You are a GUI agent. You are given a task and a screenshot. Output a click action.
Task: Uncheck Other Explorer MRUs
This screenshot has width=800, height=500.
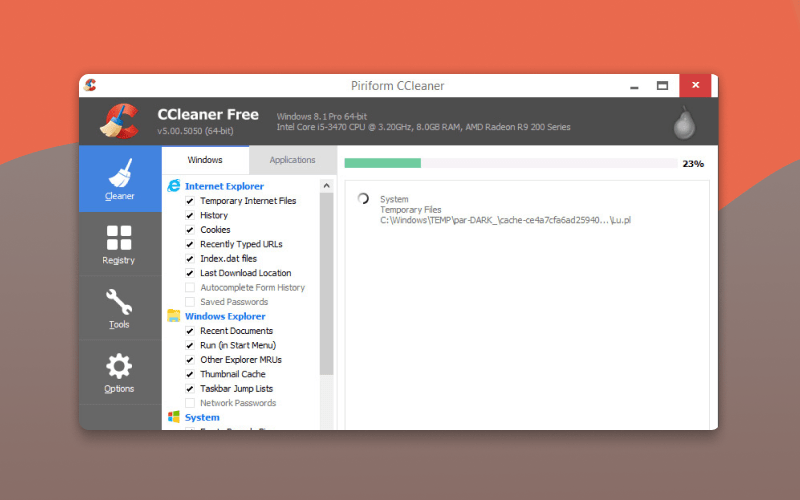pos(190,360)
